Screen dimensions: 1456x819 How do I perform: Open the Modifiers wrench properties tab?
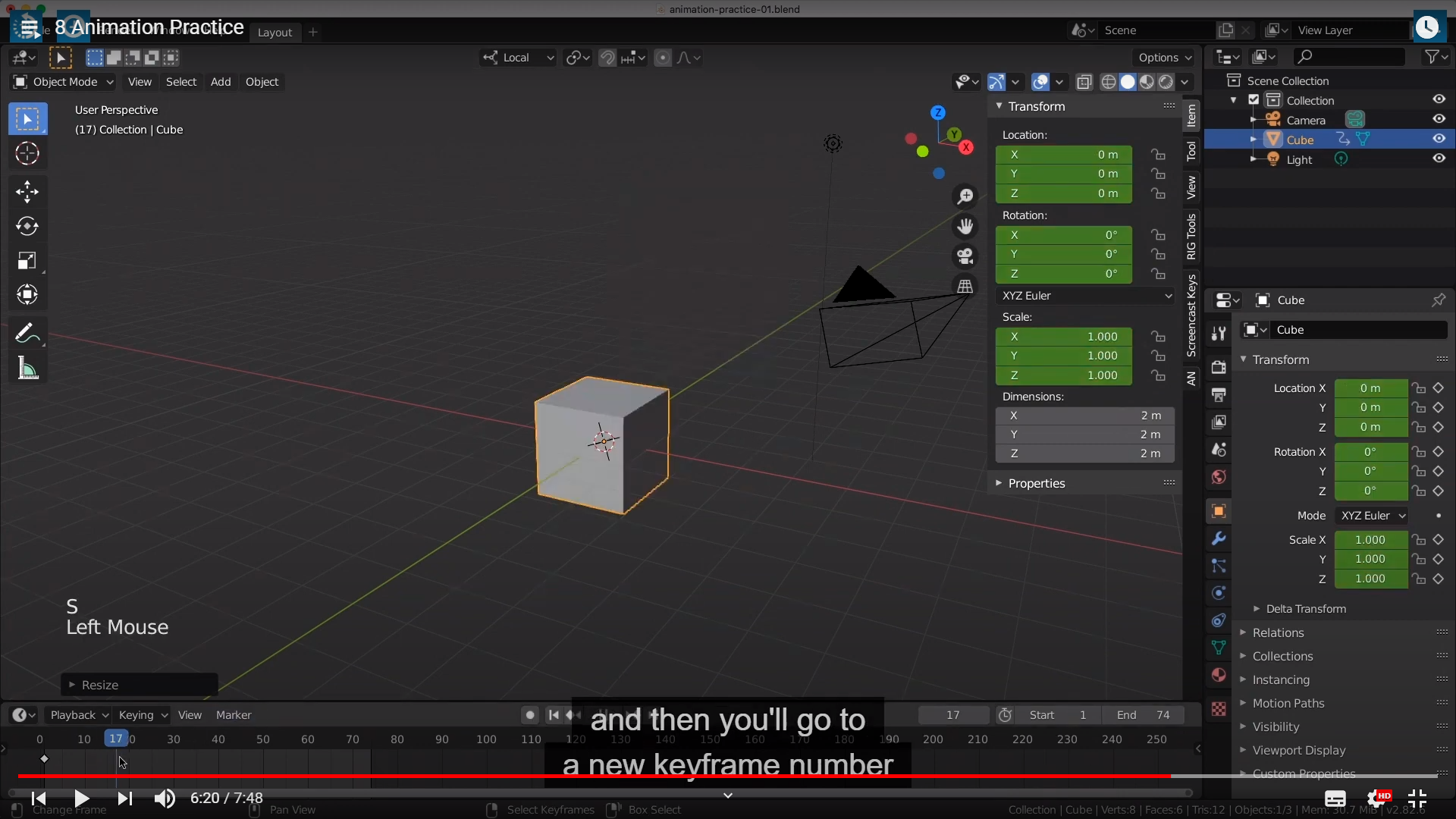coord(1219,538)
